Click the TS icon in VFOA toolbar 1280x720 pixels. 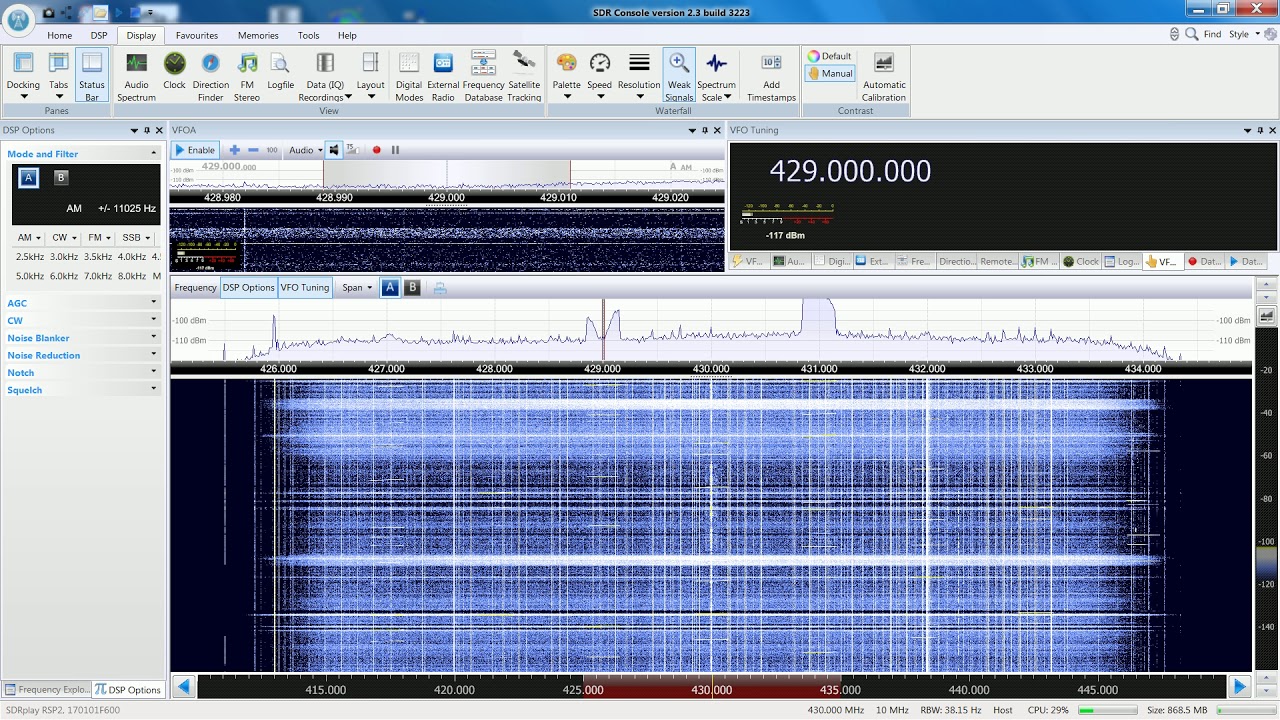point(352,149)
